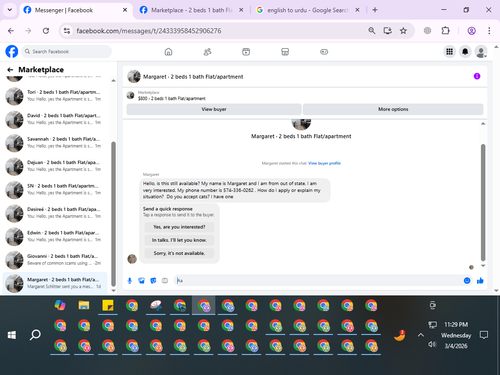View site information icon in address bar
Viewport: 500px width, 375px height.
tap(67, 31)
